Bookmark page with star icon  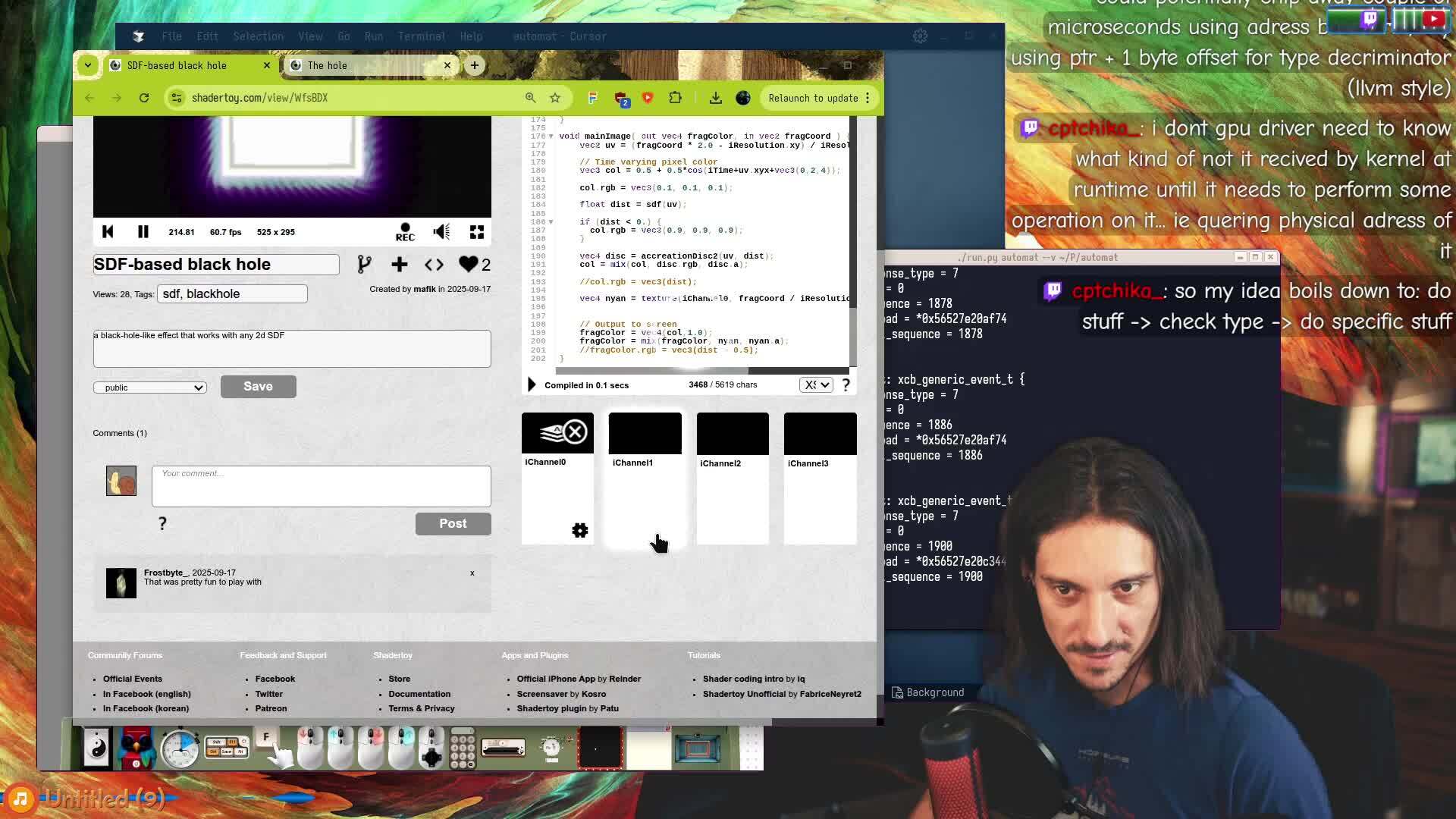[x=555, y=98]
